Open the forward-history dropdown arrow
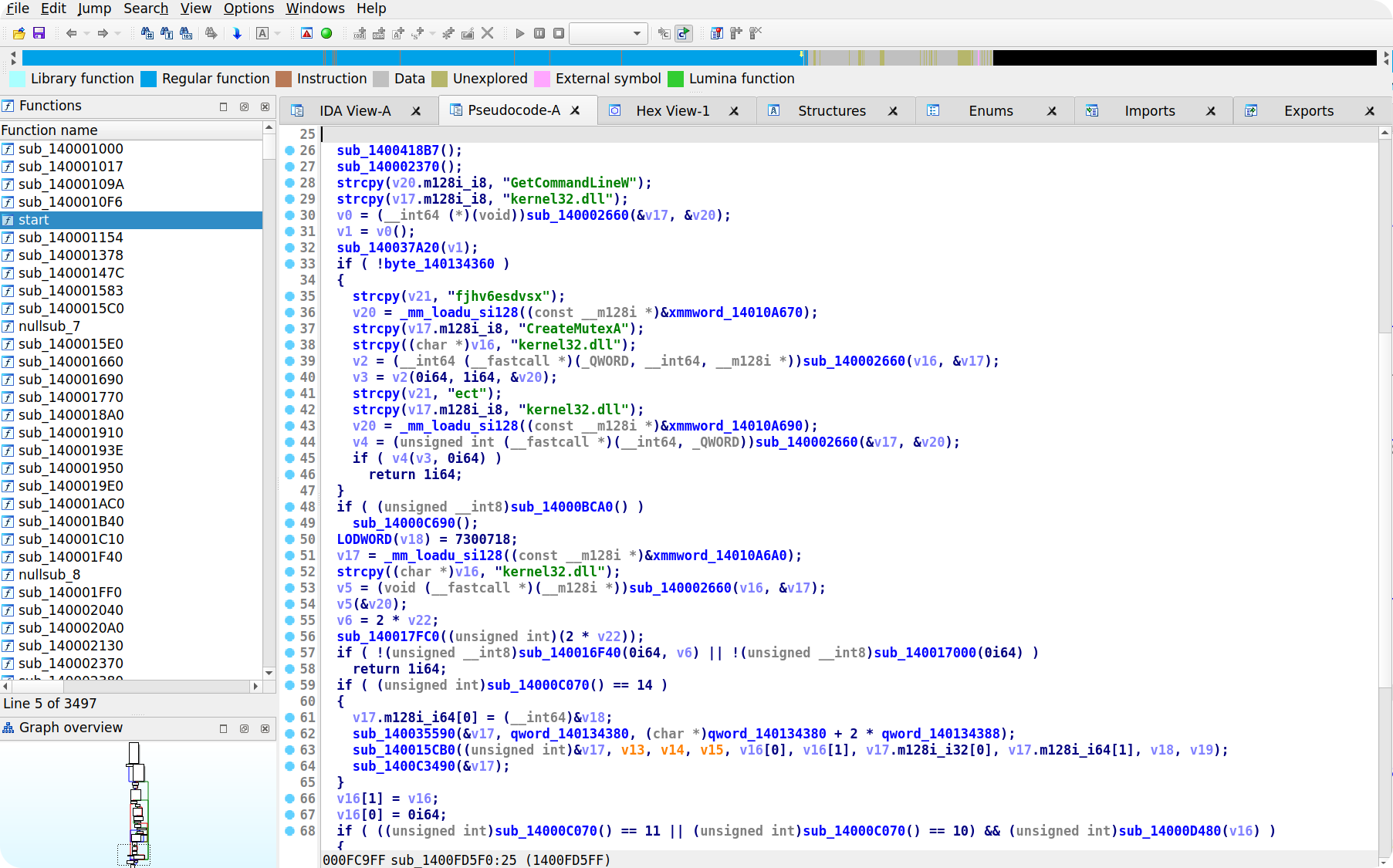 click(117, 33)
